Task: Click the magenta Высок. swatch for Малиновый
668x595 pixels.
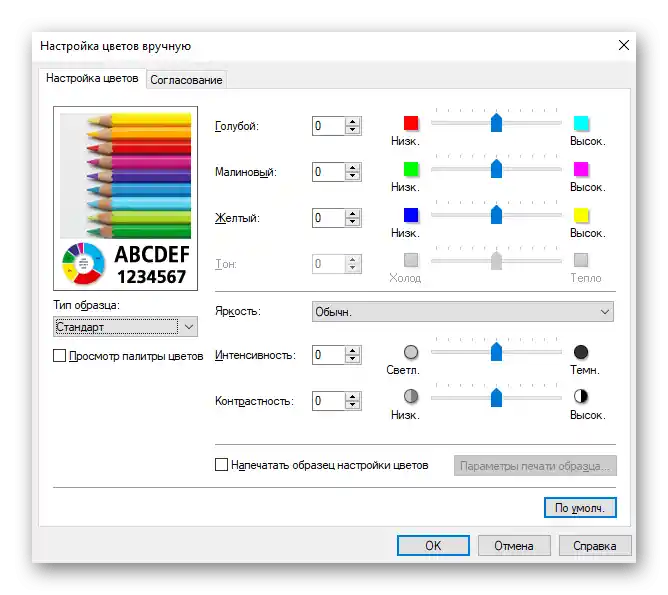Action: 581,169
